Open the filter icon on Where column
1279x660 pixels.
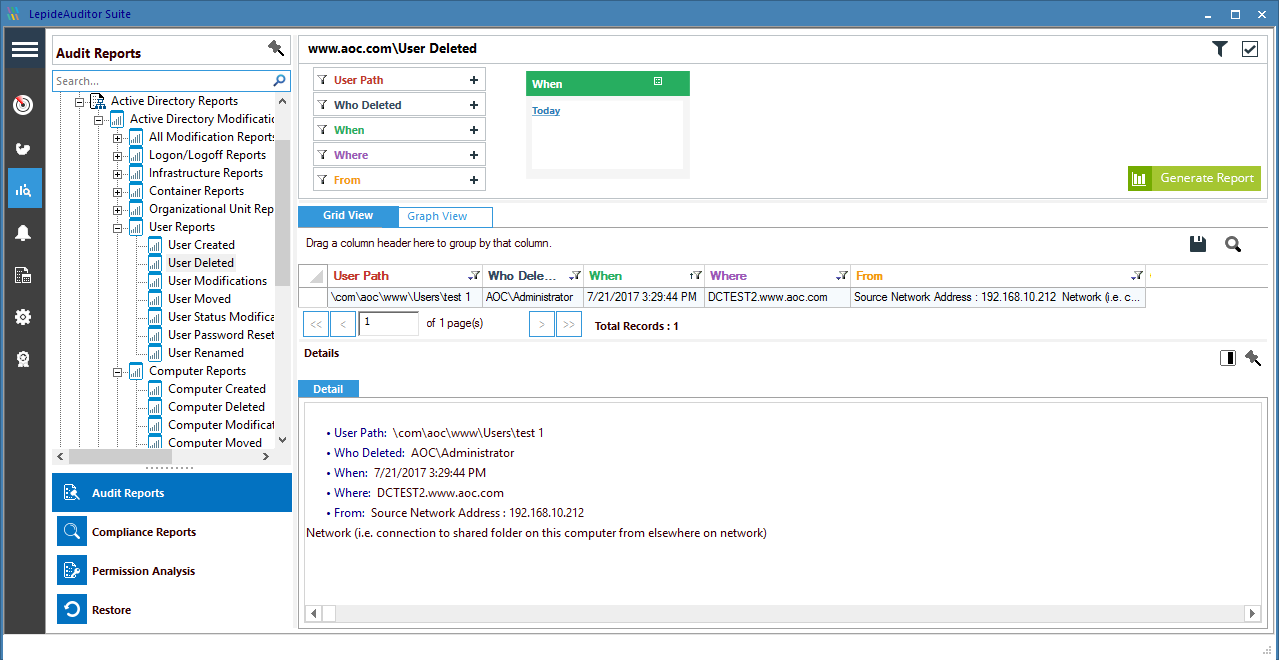pos(843,276)
